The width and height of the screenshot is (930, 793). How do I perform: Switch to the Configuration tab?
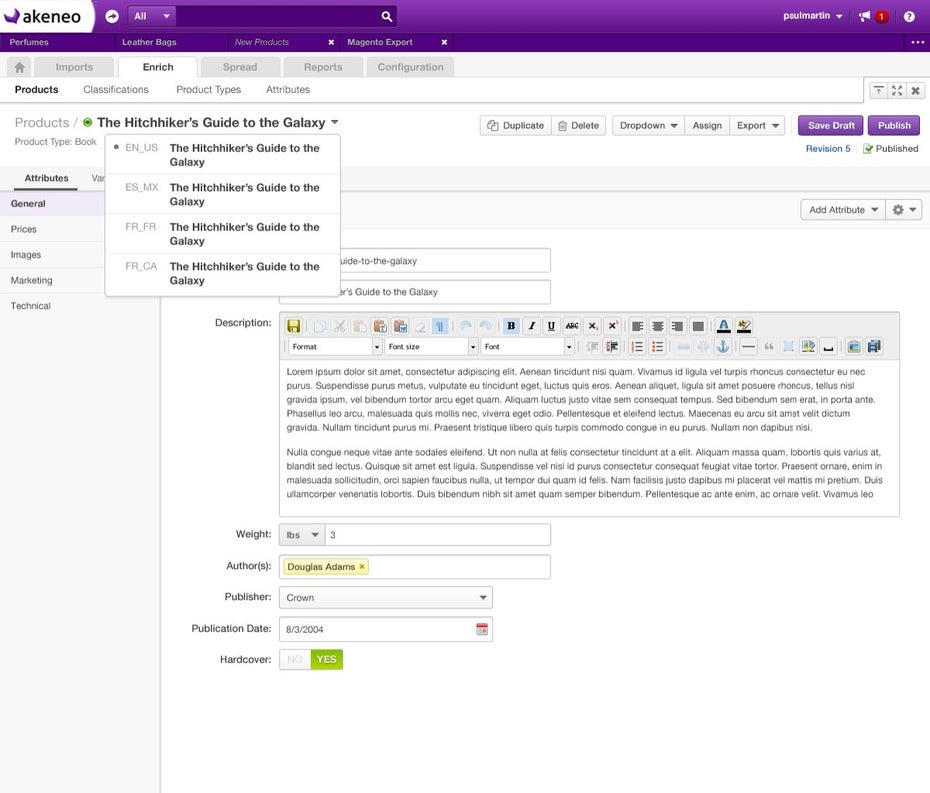pos(410,67)
